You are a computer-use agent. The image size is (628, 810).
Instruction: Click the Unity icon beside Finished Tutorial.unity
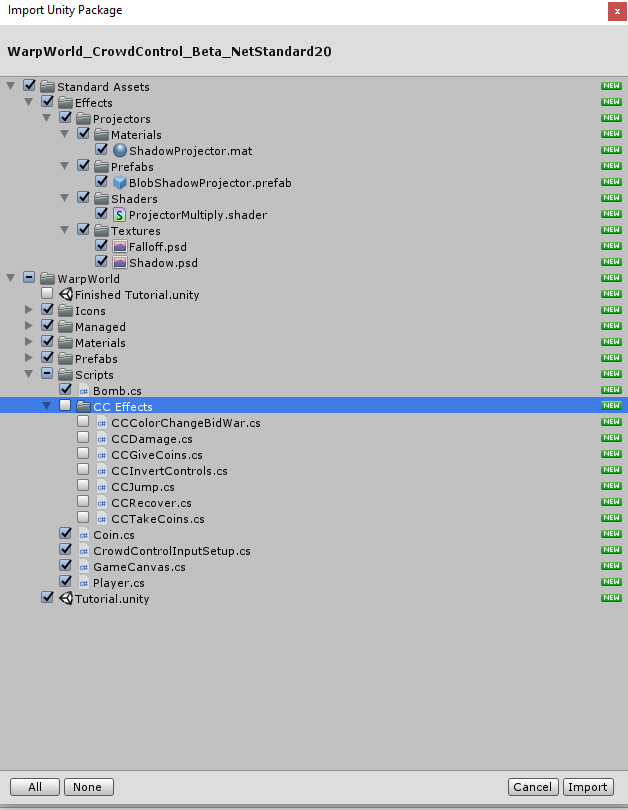pyautogui.click(x=66, y=295)
